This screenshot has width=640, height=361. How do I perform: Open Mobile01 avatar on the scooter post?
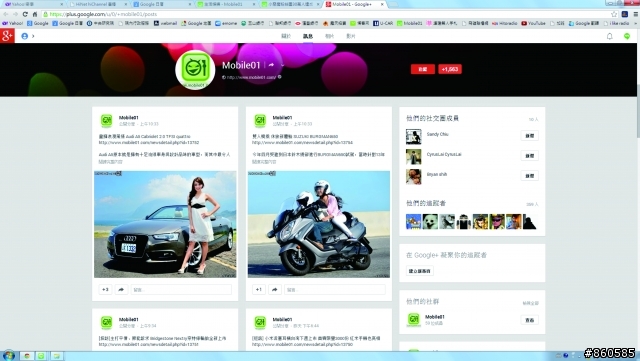[260, 120]
